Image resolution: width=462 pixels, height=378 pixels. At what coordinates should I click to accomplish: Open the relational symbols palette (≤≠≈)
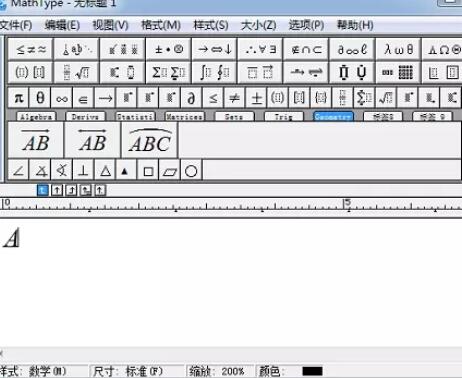click(30, 49)
